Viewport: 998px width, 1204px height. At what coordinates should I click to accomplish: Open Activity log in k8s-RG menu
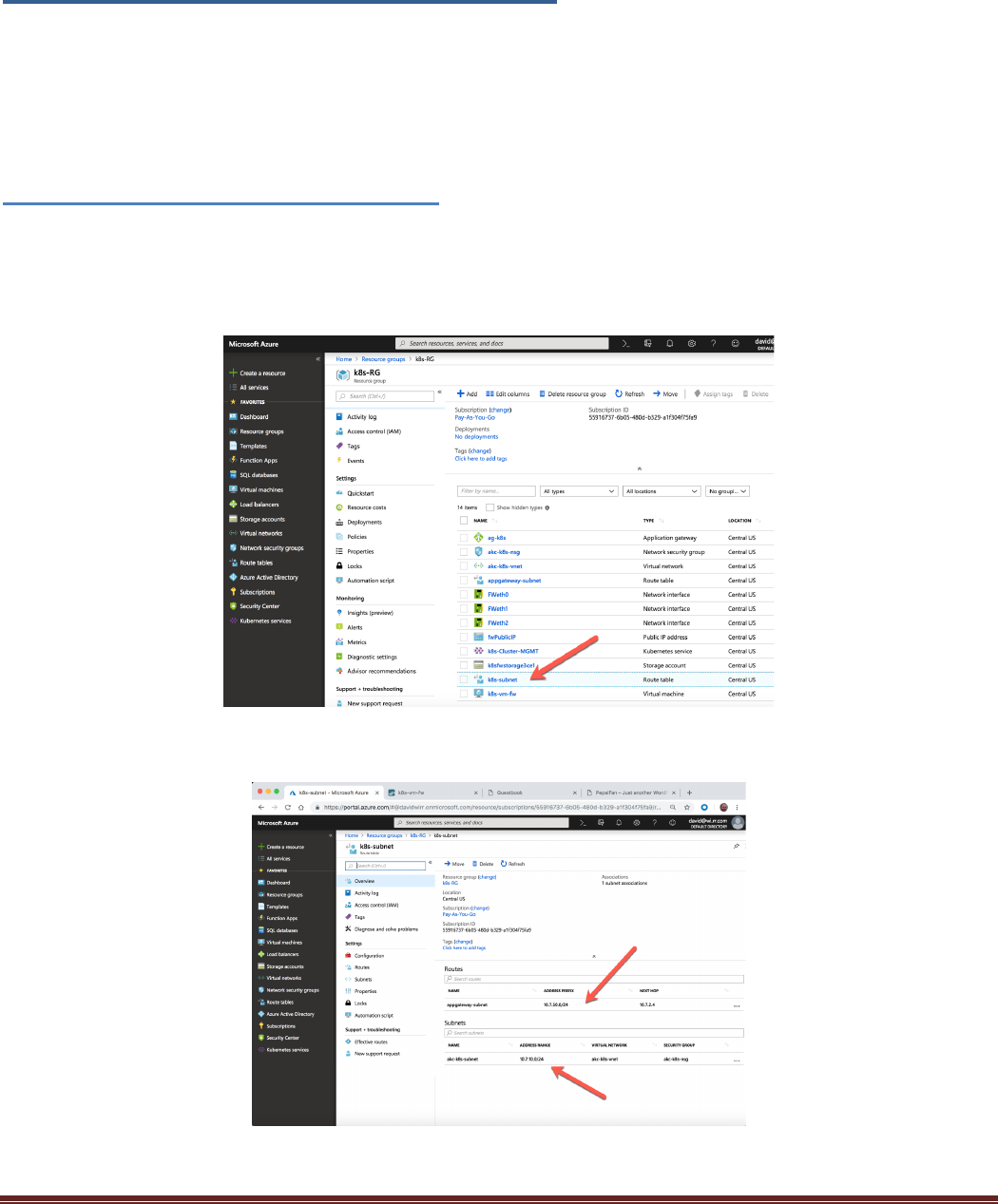pos(356,417)
